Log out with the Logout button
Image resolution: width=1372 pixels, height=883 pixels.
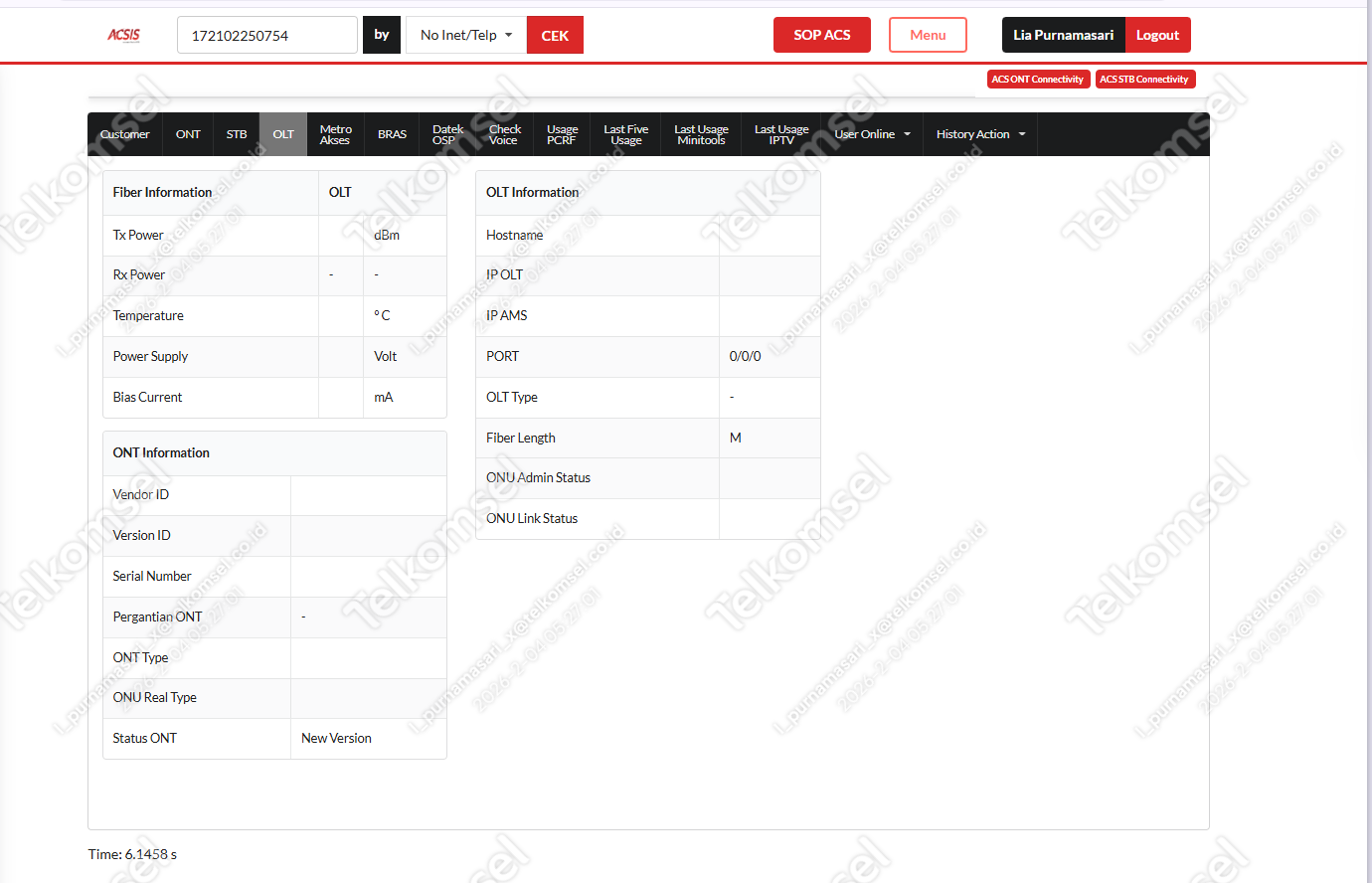(1158, 35)
